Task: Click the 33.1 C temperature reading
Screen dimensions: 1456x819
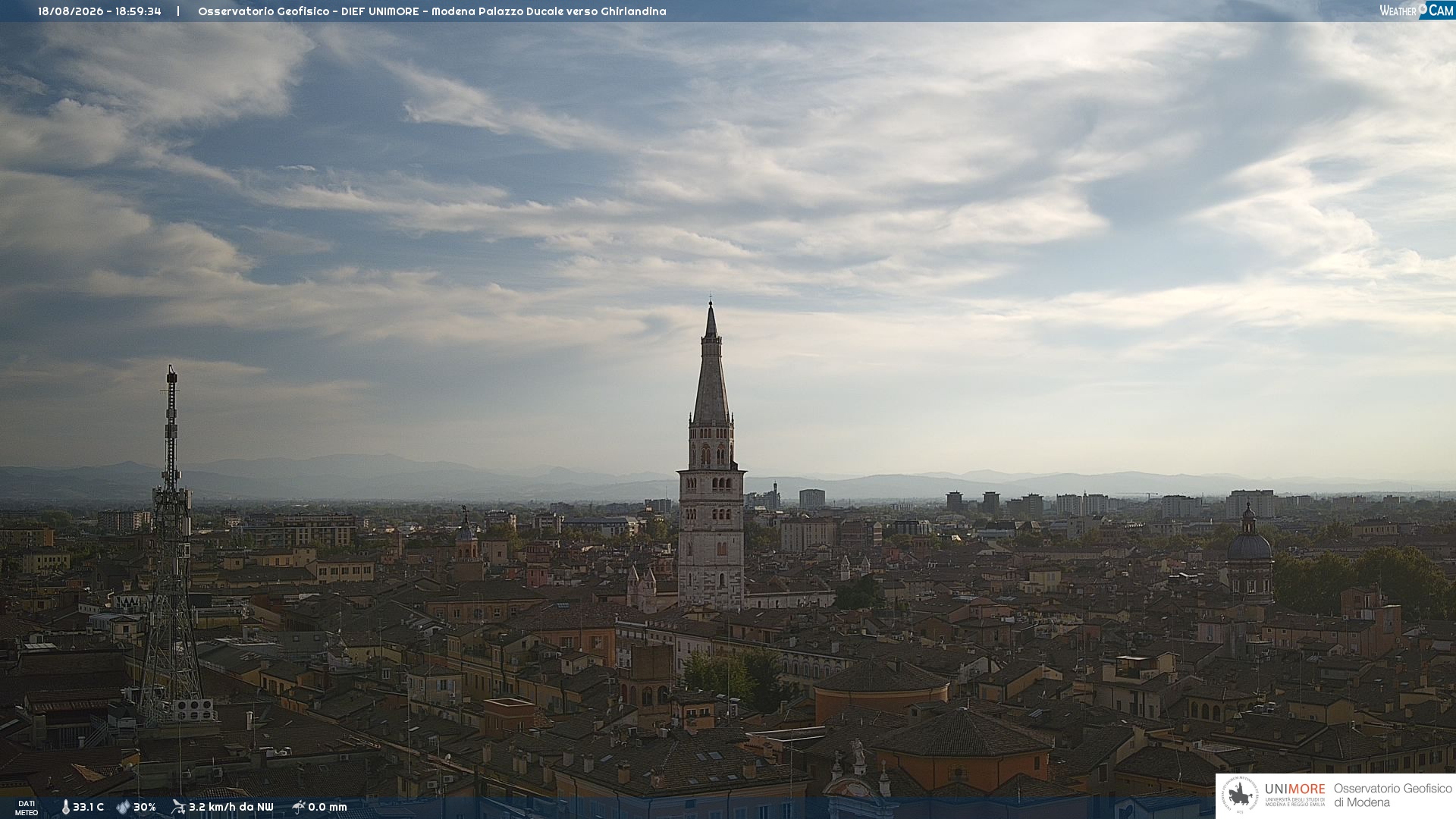Action: pos(88,807)
